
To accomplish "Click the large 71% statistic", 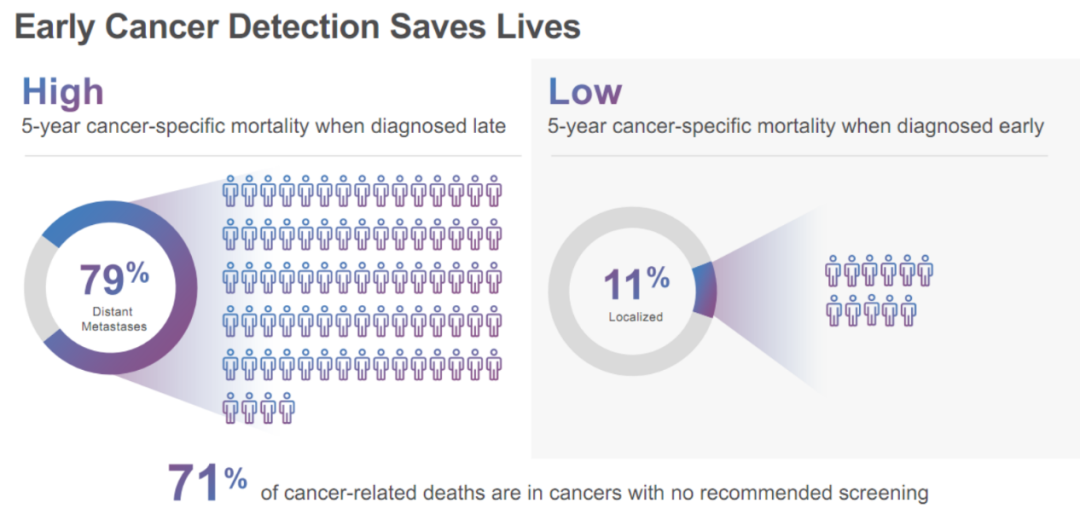I will click(x=207, y=483).
